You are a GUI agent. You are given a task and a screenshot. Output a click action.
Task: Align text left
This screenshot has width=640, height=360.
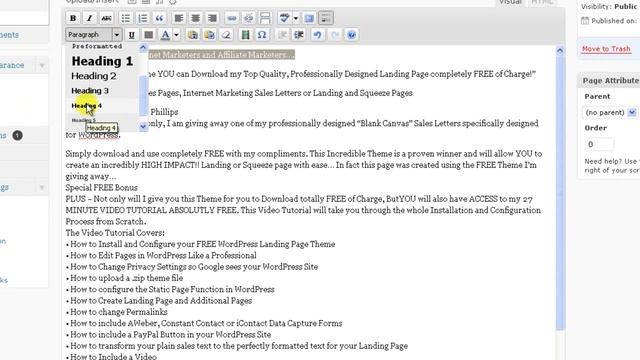(178, 18)
